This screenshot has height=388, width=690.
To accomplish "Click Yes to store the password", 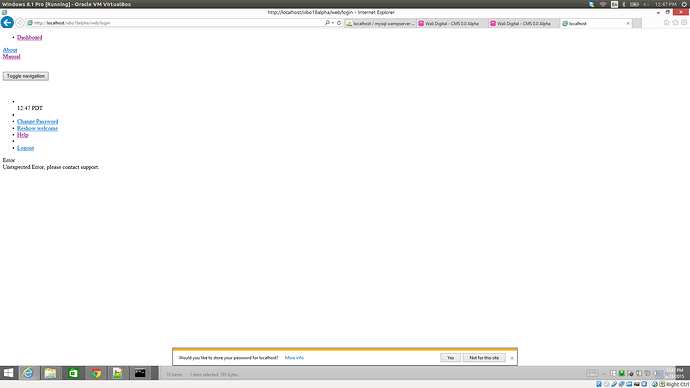I will point(450,358).
